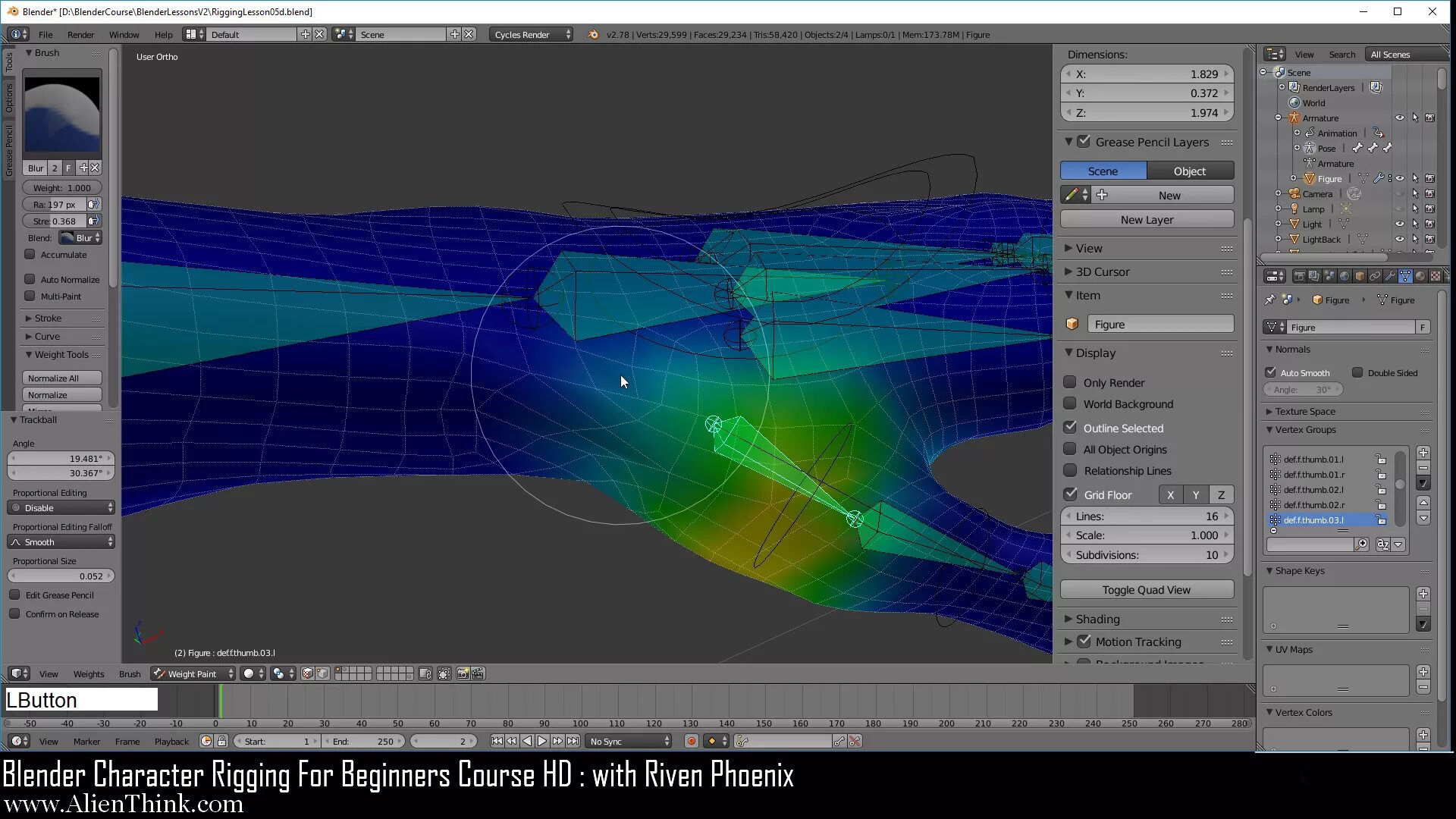The width and height of the screenshot is (1456, 819).
Task: Expand the Shading panel
Action: [1097, 619]
